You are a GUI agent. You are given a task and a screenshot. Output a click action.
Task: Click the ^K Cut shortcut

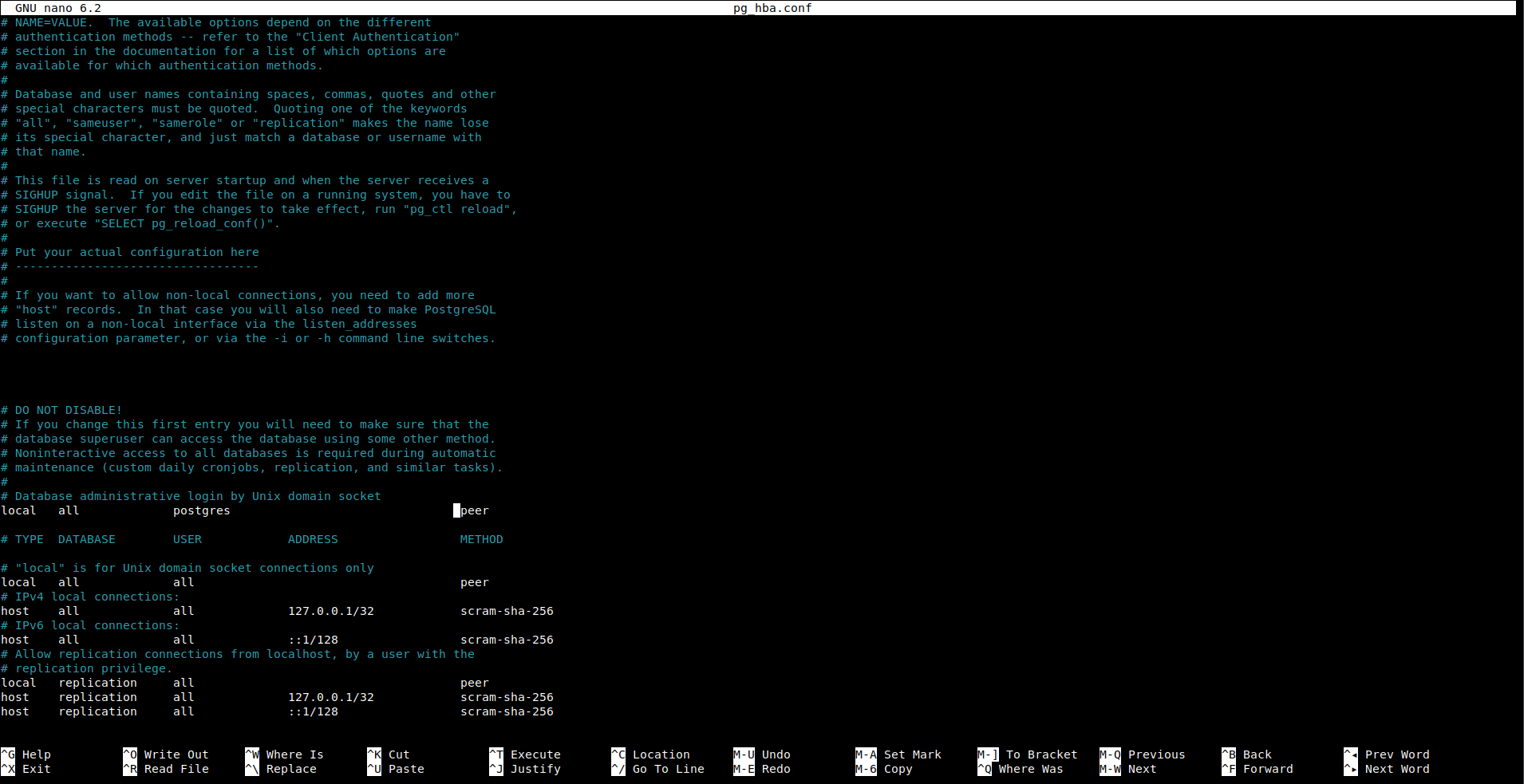389,754
